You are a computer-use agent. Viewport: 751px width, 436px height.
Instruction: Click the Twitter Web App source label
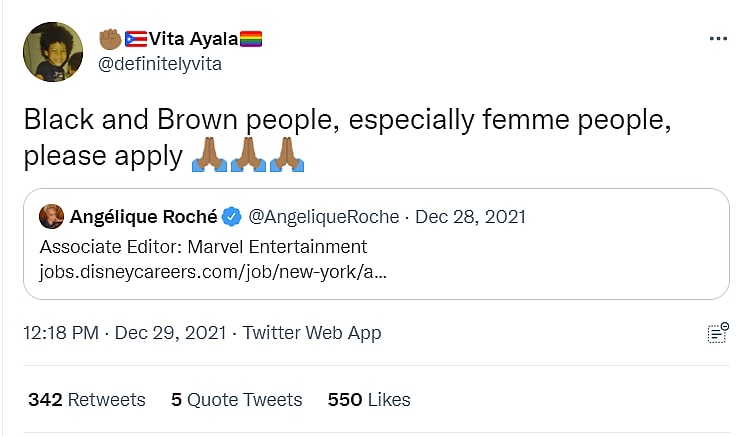click(312, 333)
